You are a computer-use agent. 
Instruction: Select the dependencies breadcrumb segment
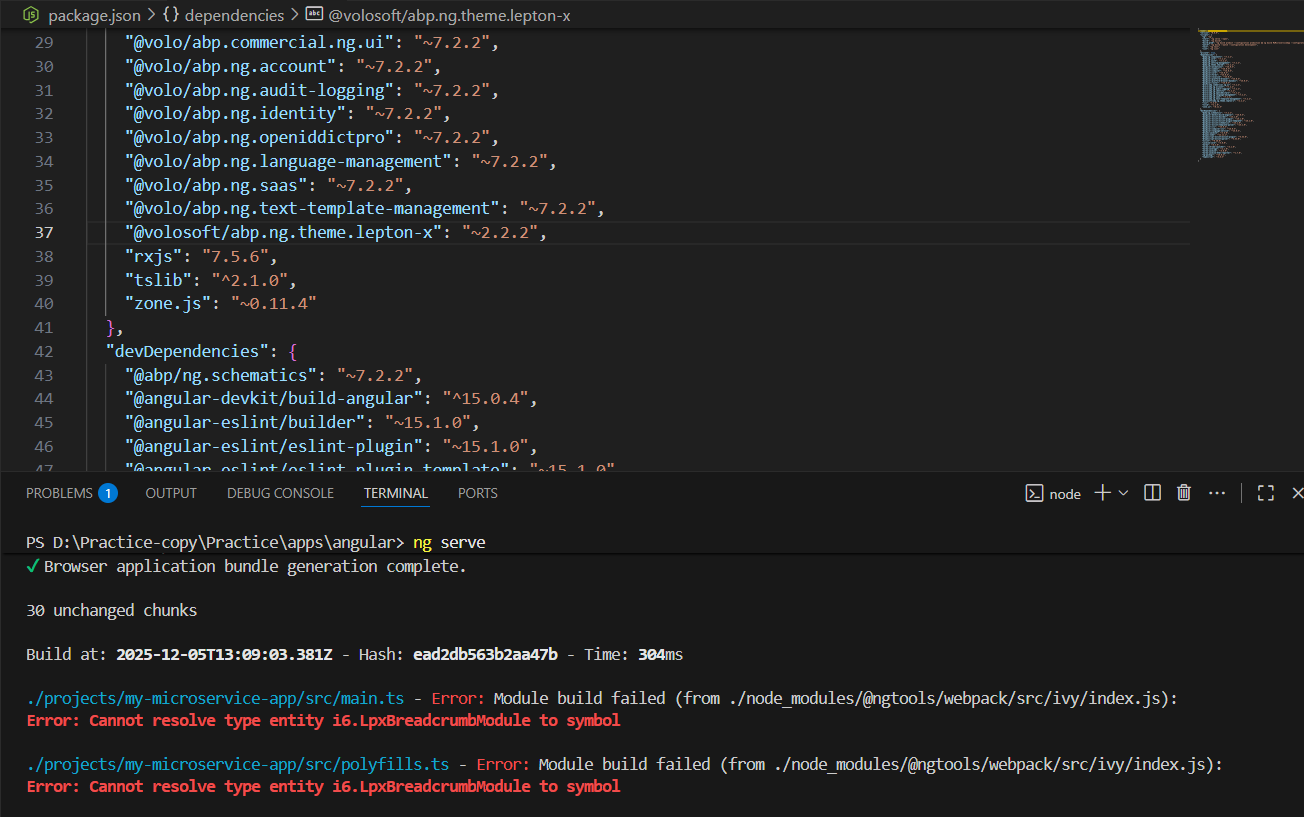coord(234,15)
